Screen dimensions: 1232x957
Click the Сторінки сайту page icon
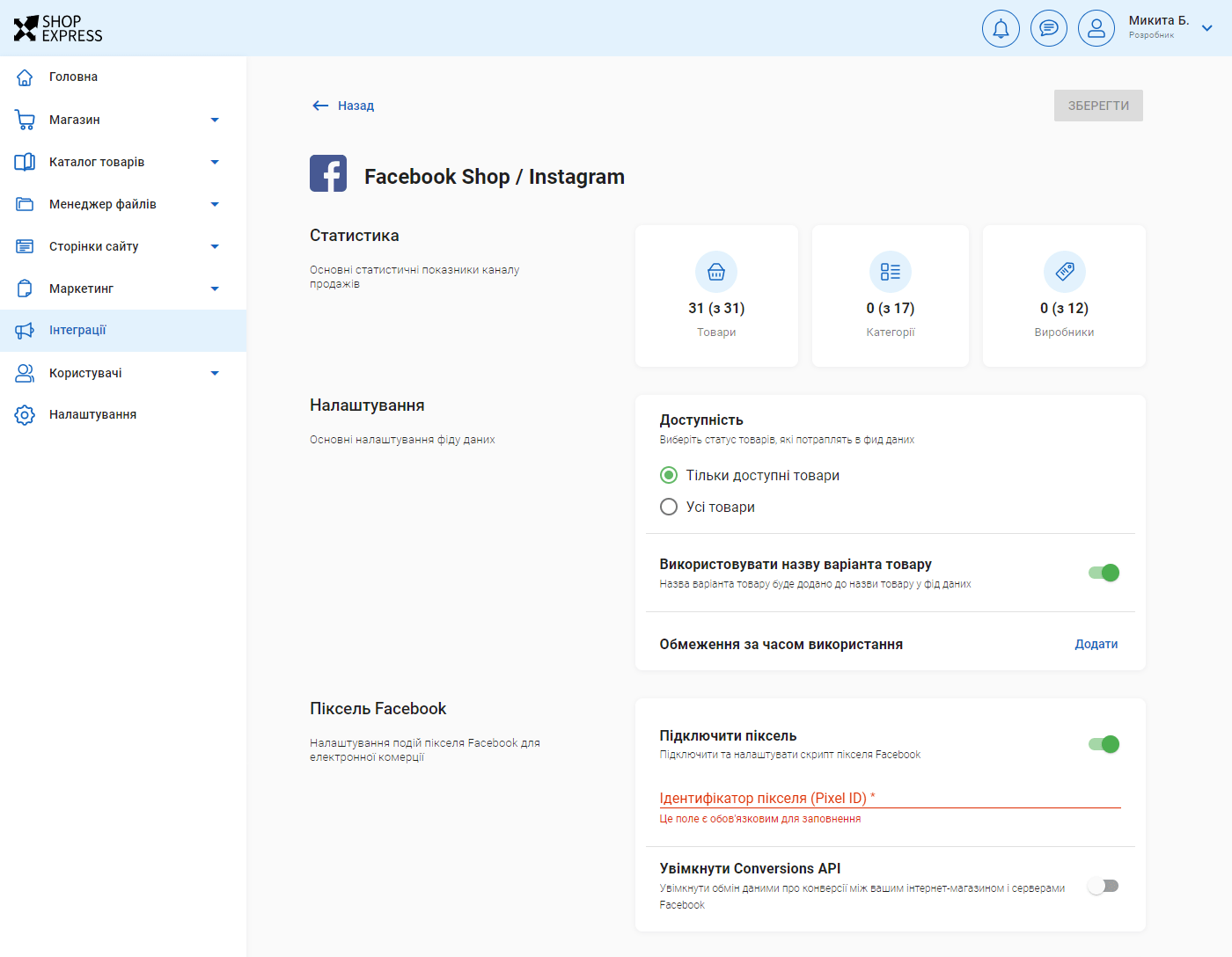pos(25,246)
